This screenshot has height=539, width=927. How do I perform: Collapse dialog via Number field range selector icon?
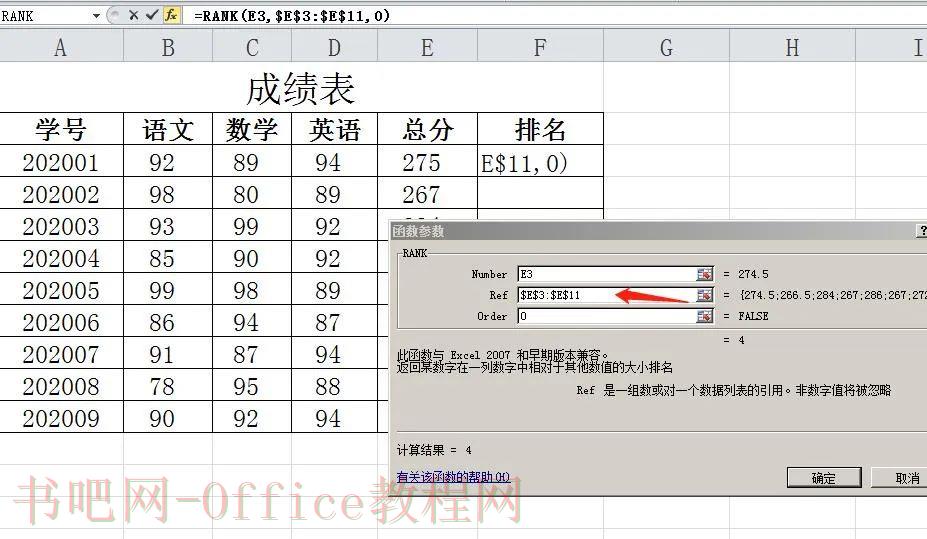coord(704,274)
